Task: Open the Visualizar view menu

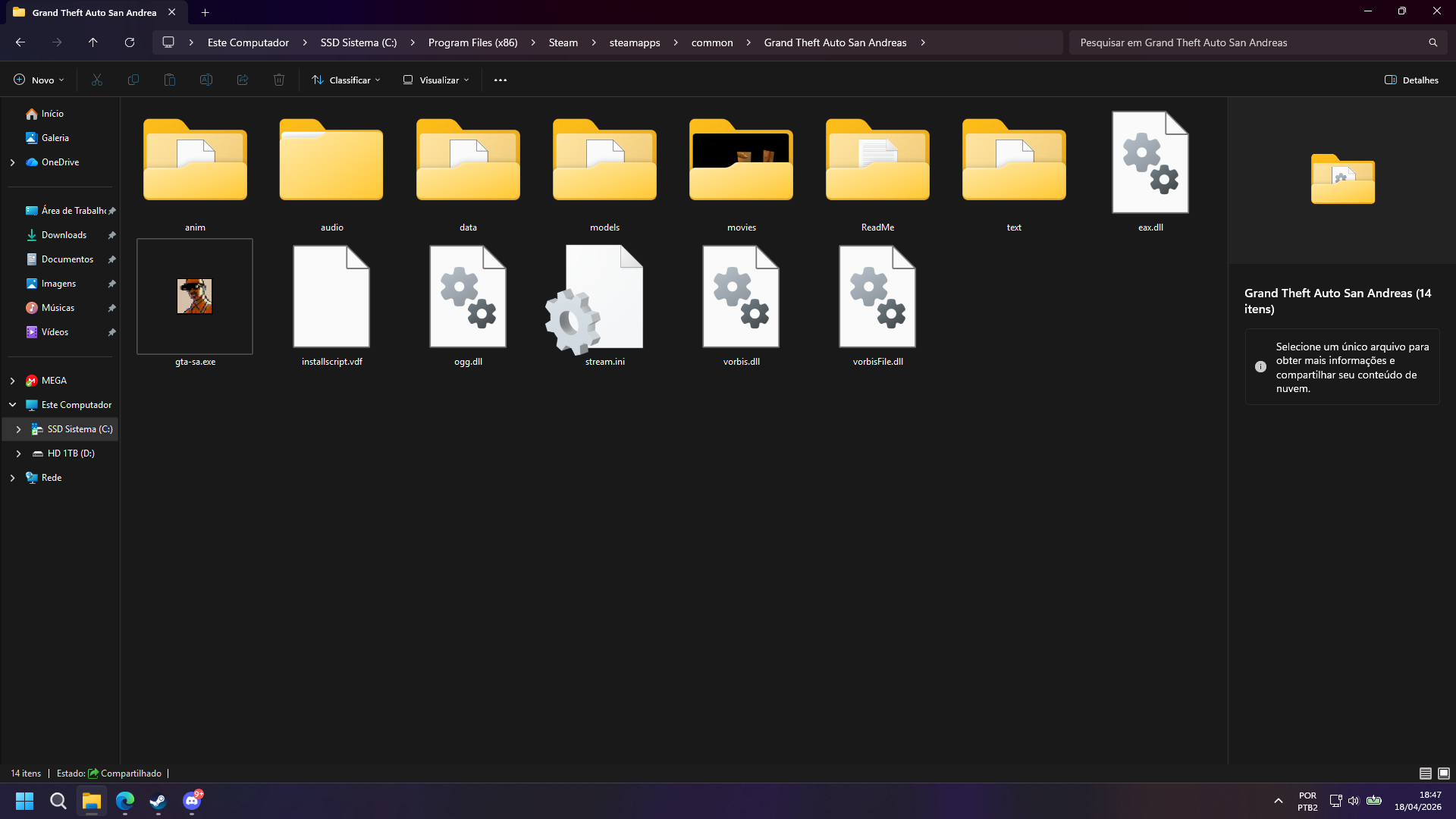Action: click(x=436, y=80)
